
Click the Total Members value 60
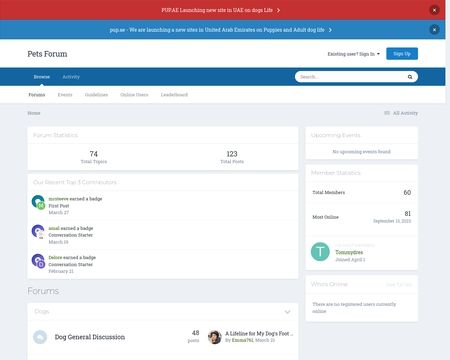tap(407, 193)
